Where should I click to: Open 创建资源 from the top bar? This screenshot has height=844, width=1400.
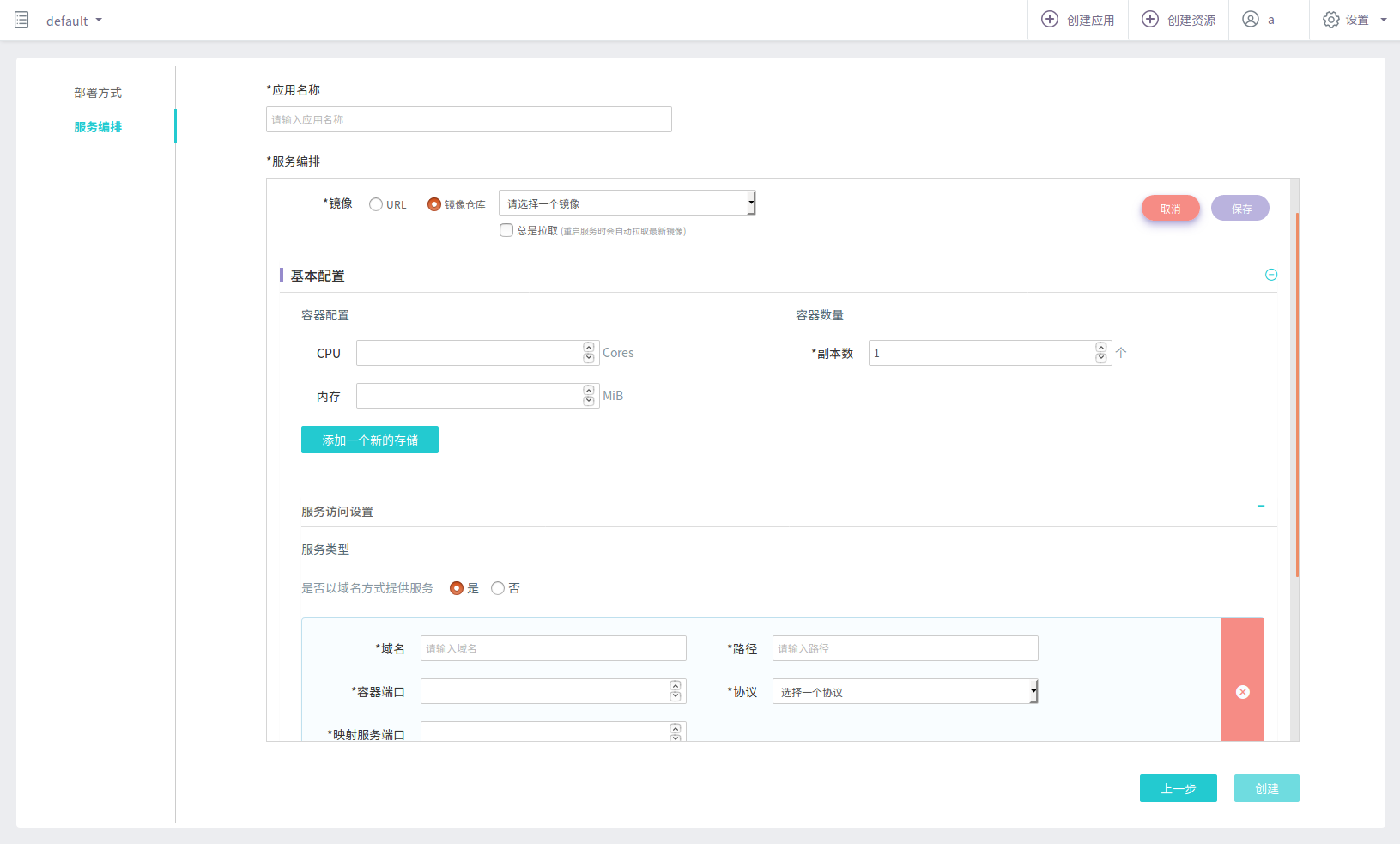click(1178, 20)
